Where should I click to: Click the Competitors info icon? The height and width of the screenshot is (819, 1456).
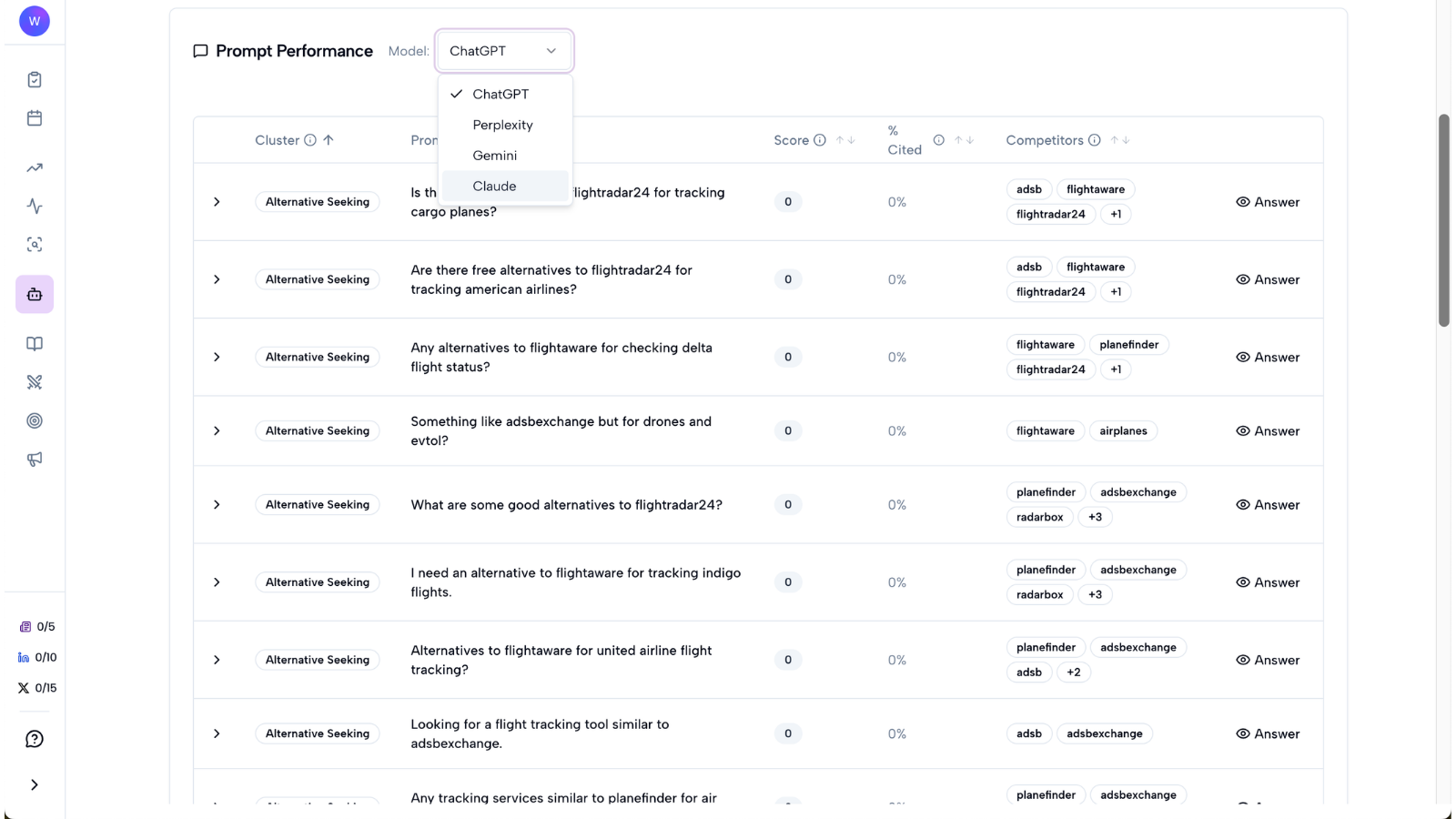1095,140
